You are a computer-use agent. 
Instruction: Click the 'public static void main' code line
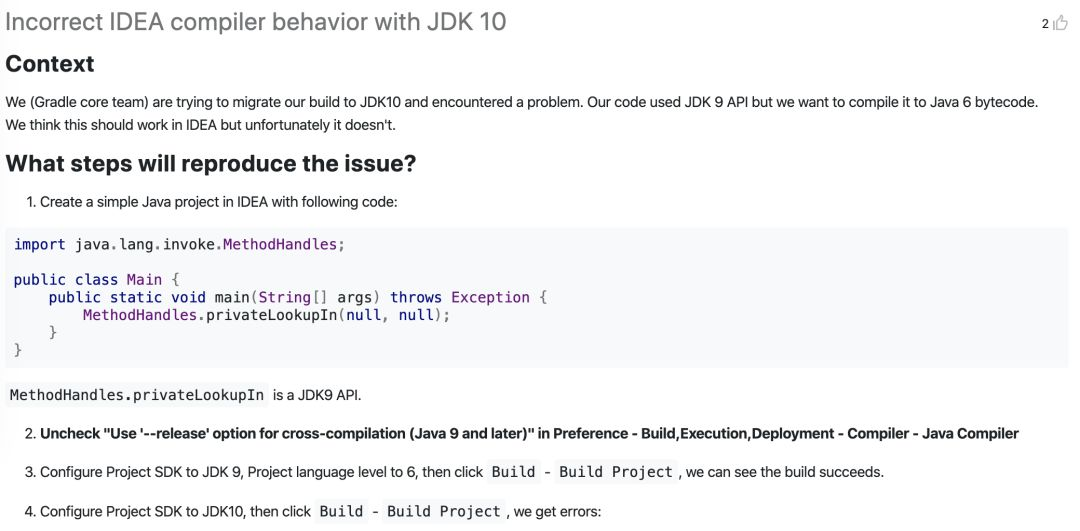(298, 298)
